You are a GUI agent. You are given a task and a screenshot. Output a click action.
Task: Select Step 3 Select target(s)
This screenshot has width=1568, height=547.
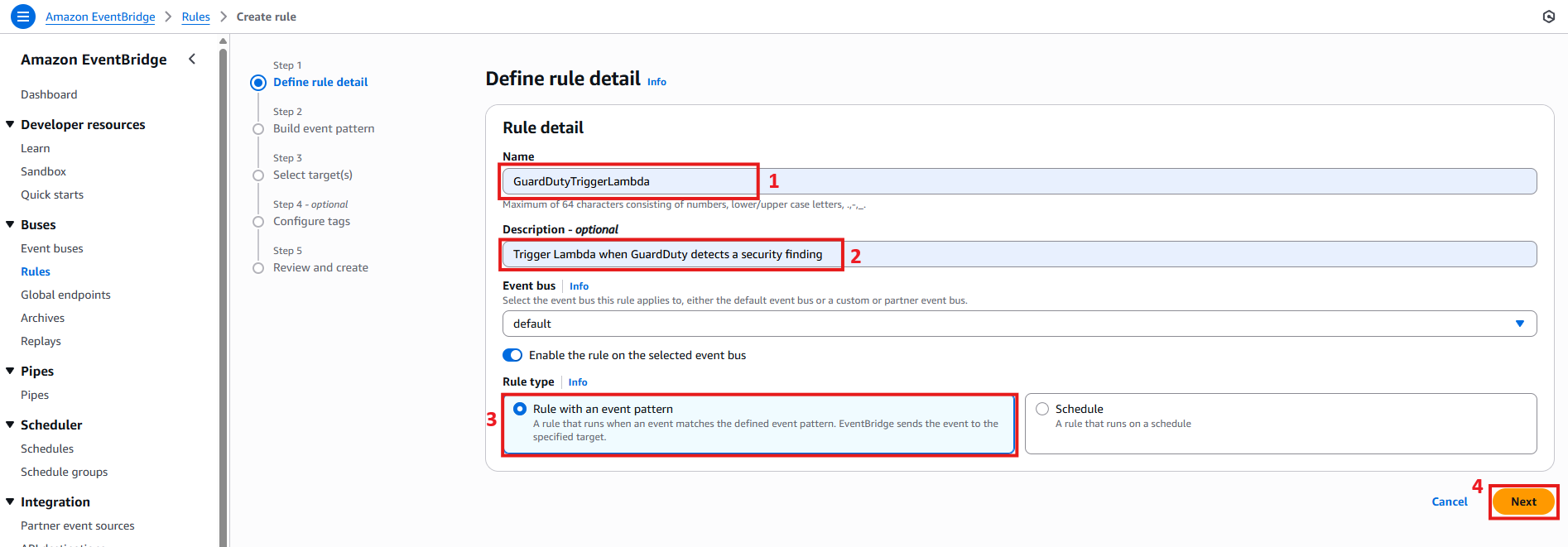313,175
